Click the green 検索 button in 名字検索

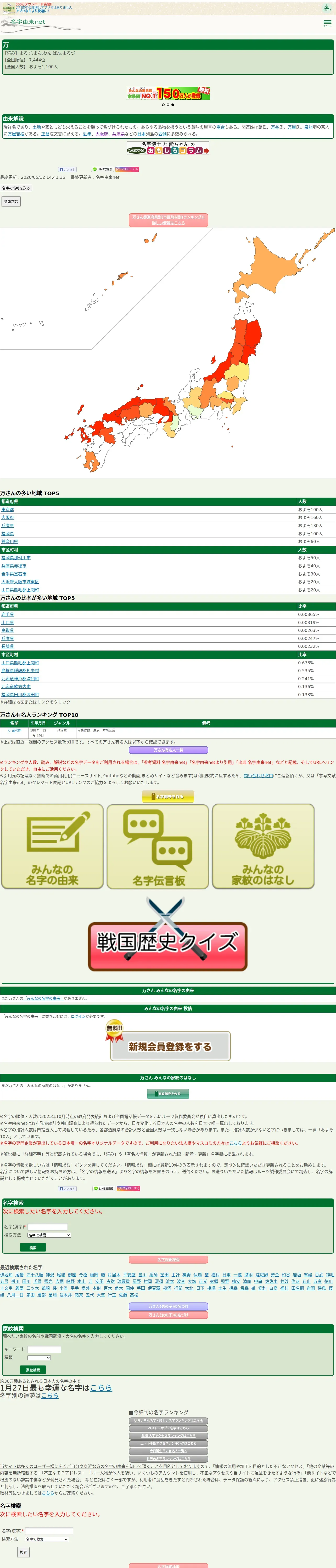pos(33,1248)
